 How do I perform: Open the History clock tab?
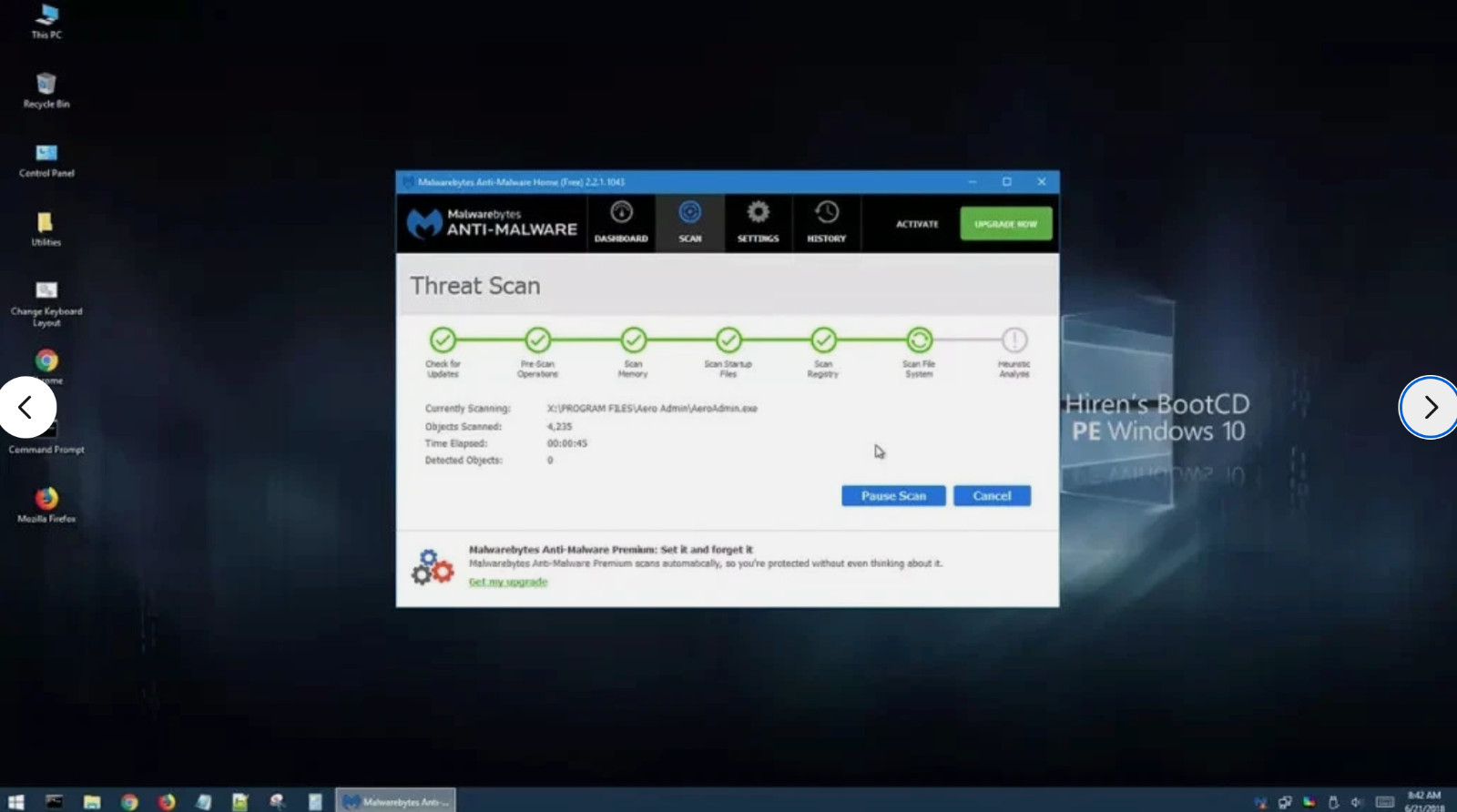click(x=826, y=222)
